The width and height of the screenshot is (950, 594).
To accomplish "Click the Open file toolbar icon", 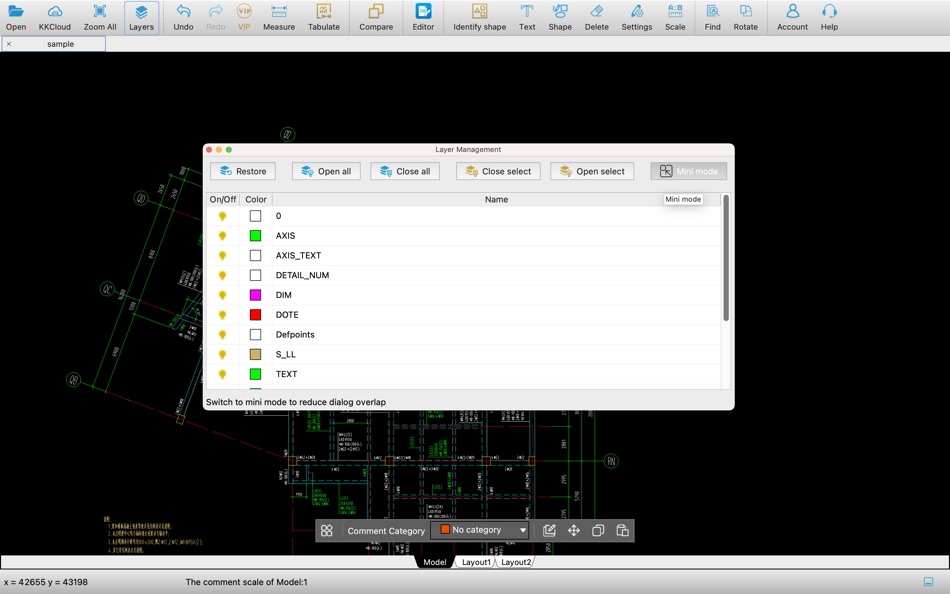I will pos(16,17).
